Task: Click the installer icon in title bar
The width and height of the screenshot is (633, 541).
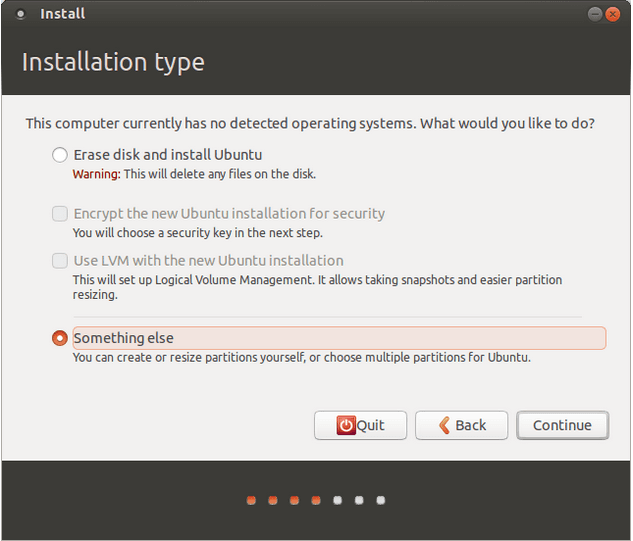Action: pos(20,14)
